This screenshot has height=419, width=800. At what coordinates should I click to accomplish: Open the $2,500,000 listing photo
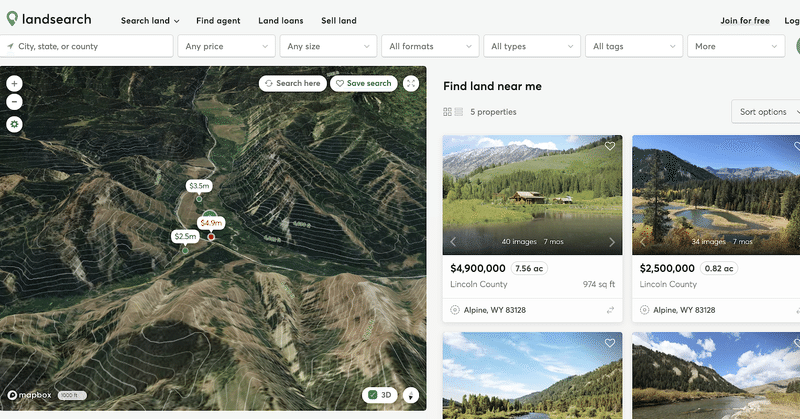coord(716,194)
